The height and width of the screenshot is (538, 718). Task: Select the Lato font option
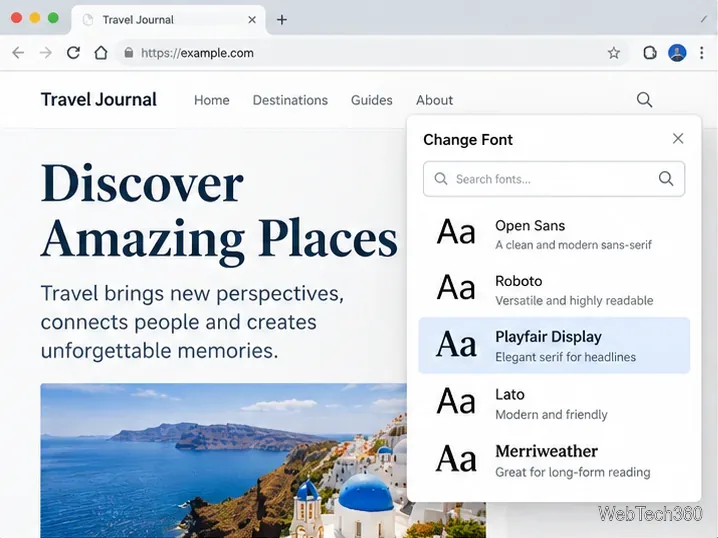554,403
